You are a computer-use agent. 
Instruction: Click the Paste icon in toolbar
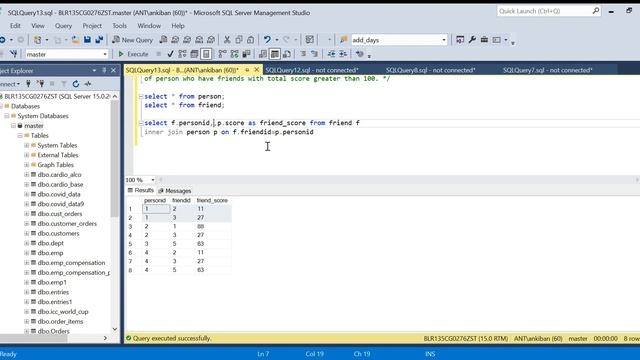251,40
